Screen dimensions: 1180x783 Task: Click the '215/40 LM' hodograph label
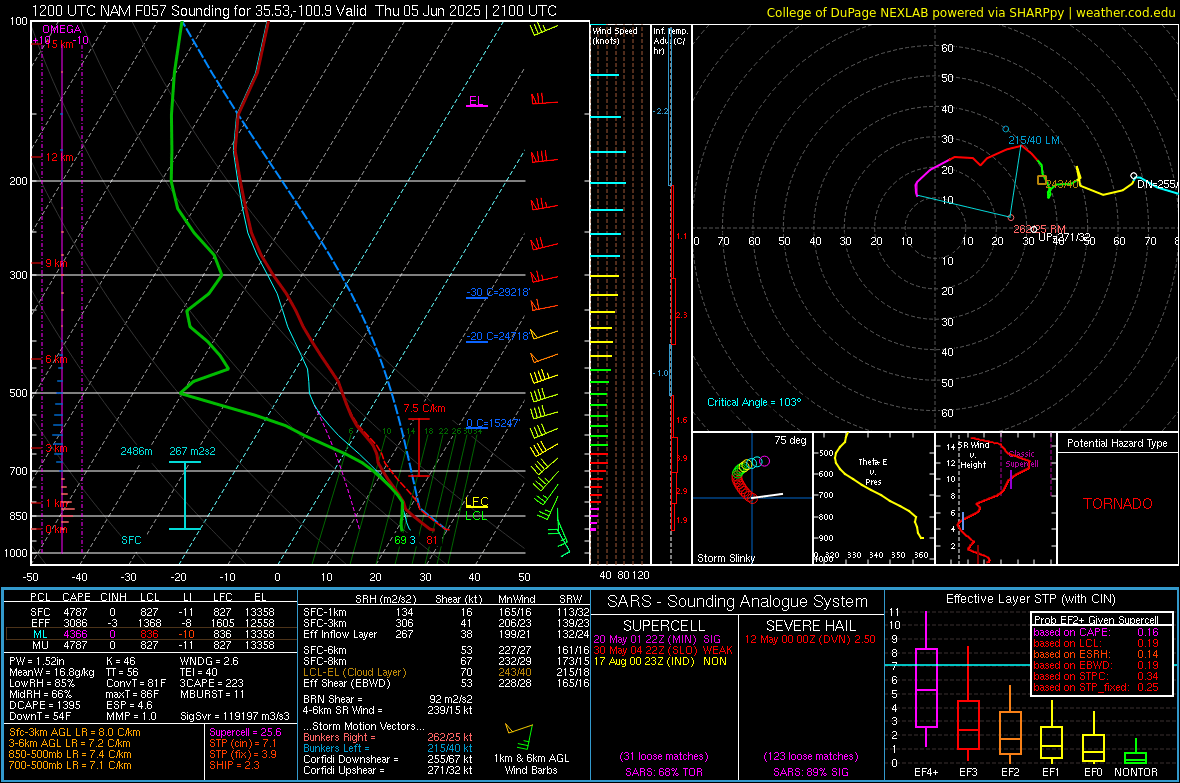click(x=1034, y=140)
